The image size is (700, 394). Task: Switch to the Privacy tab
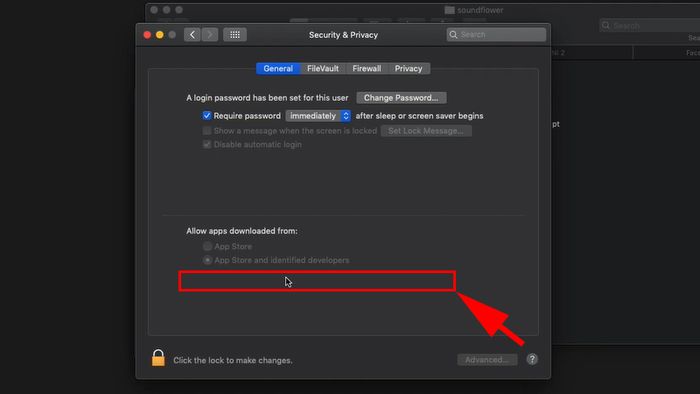pos(408,68)
